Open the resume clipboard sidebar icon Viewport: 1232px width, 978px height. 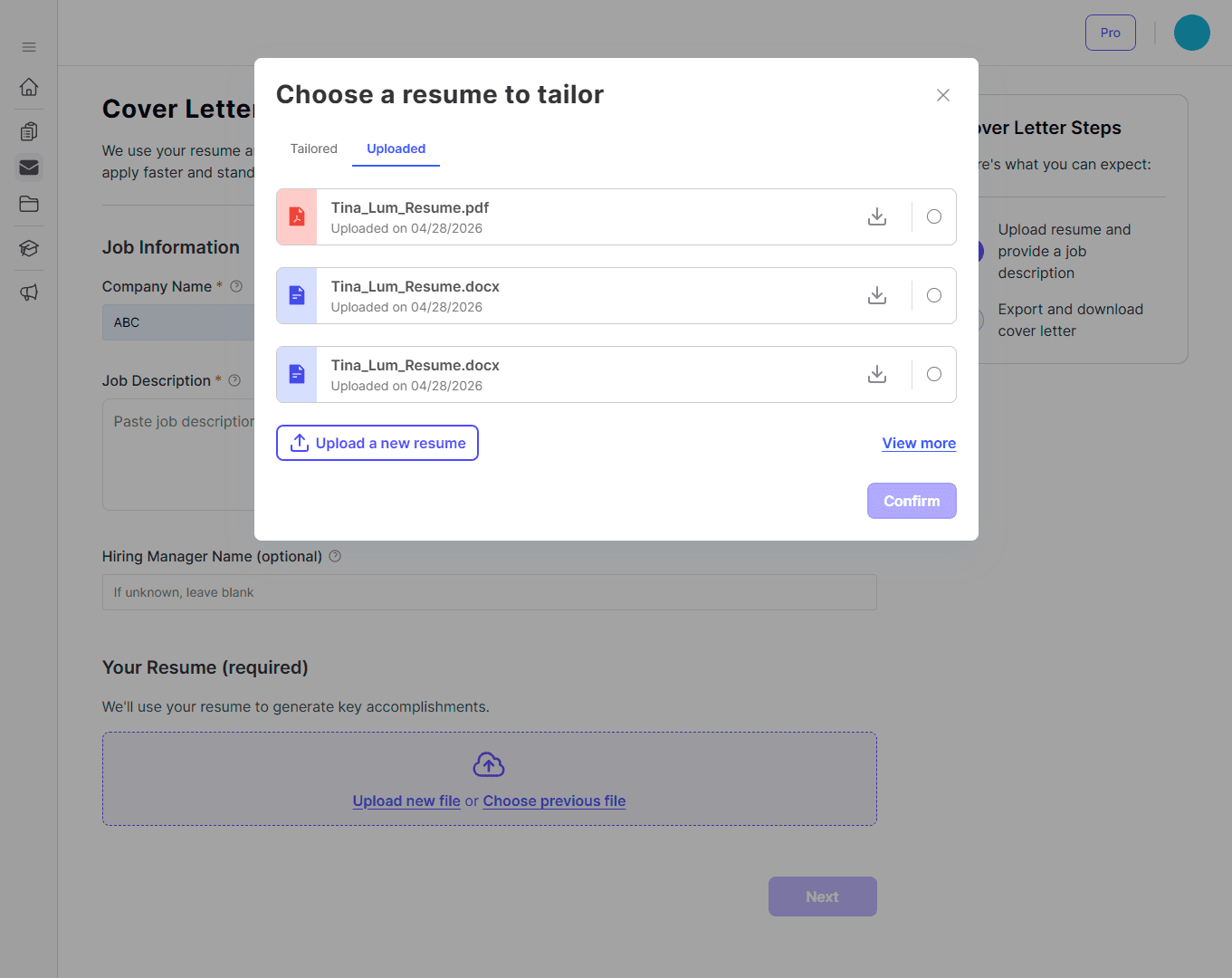[x=29, y=131]
